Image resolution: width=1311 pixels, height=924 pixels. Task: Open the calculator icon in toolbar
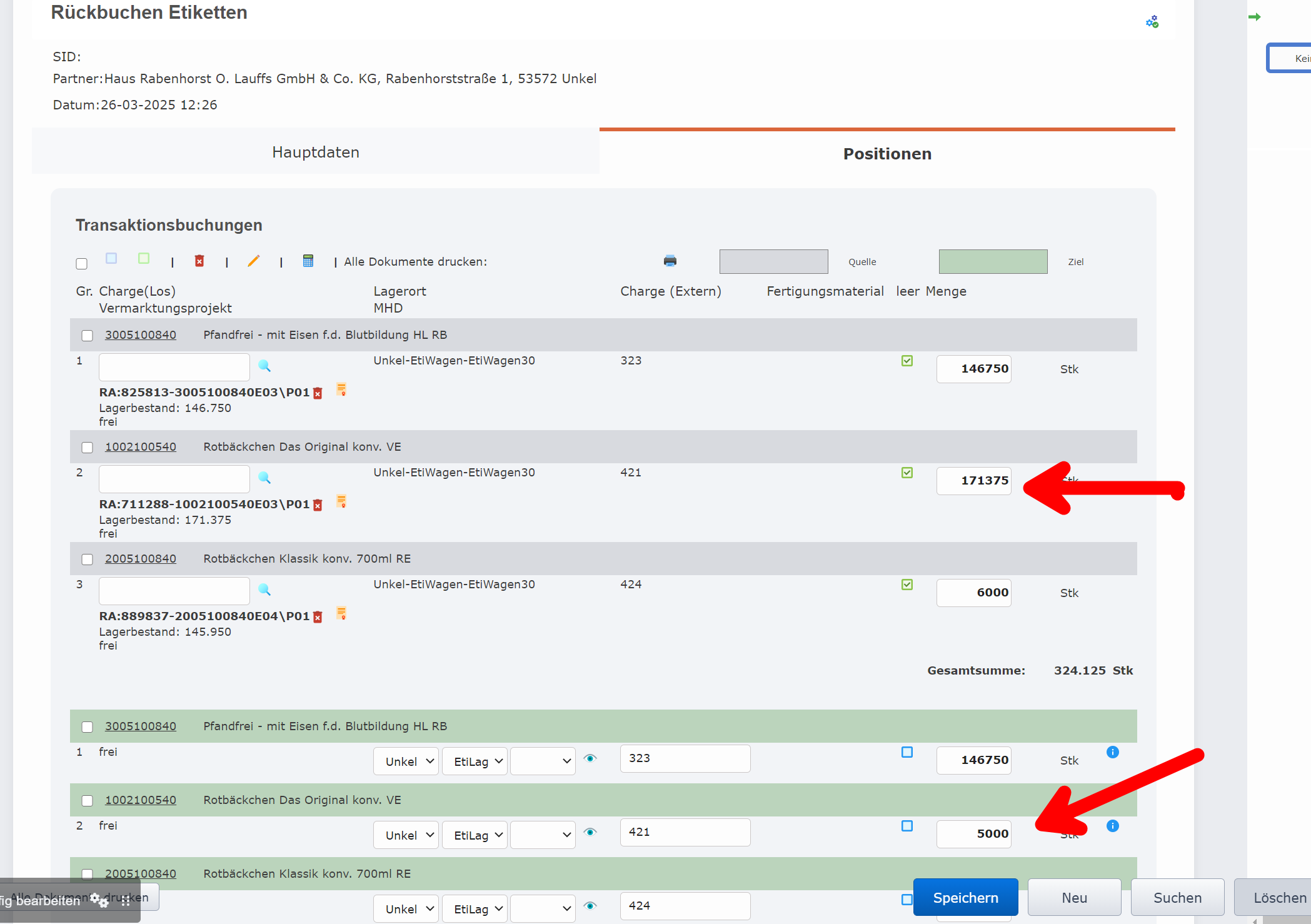[308, 261]
